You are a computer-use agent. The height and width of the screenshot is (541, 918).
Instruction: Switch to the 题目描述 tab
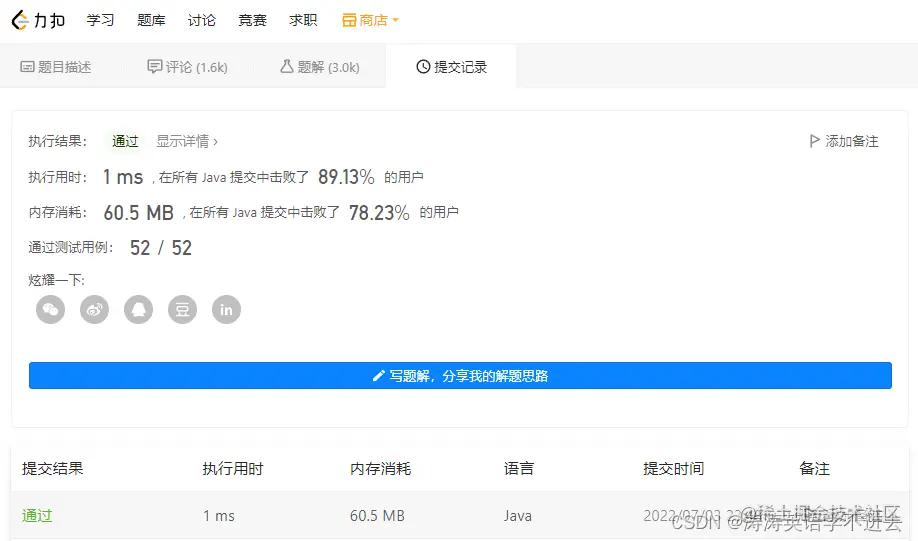[56, 67]
